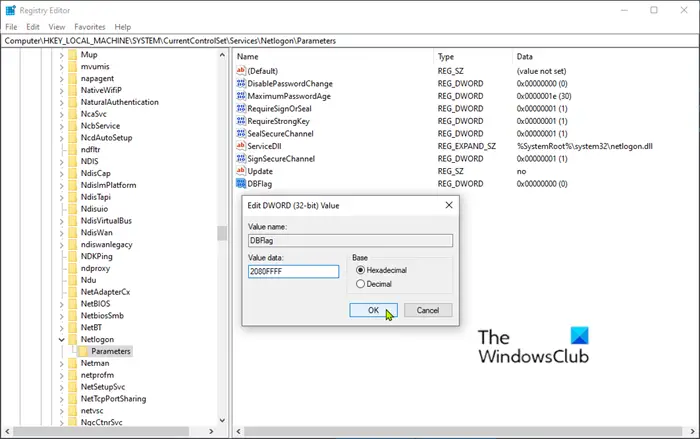
Task: Expand the NetbiosSmb tree node
Action: (62, 316)
